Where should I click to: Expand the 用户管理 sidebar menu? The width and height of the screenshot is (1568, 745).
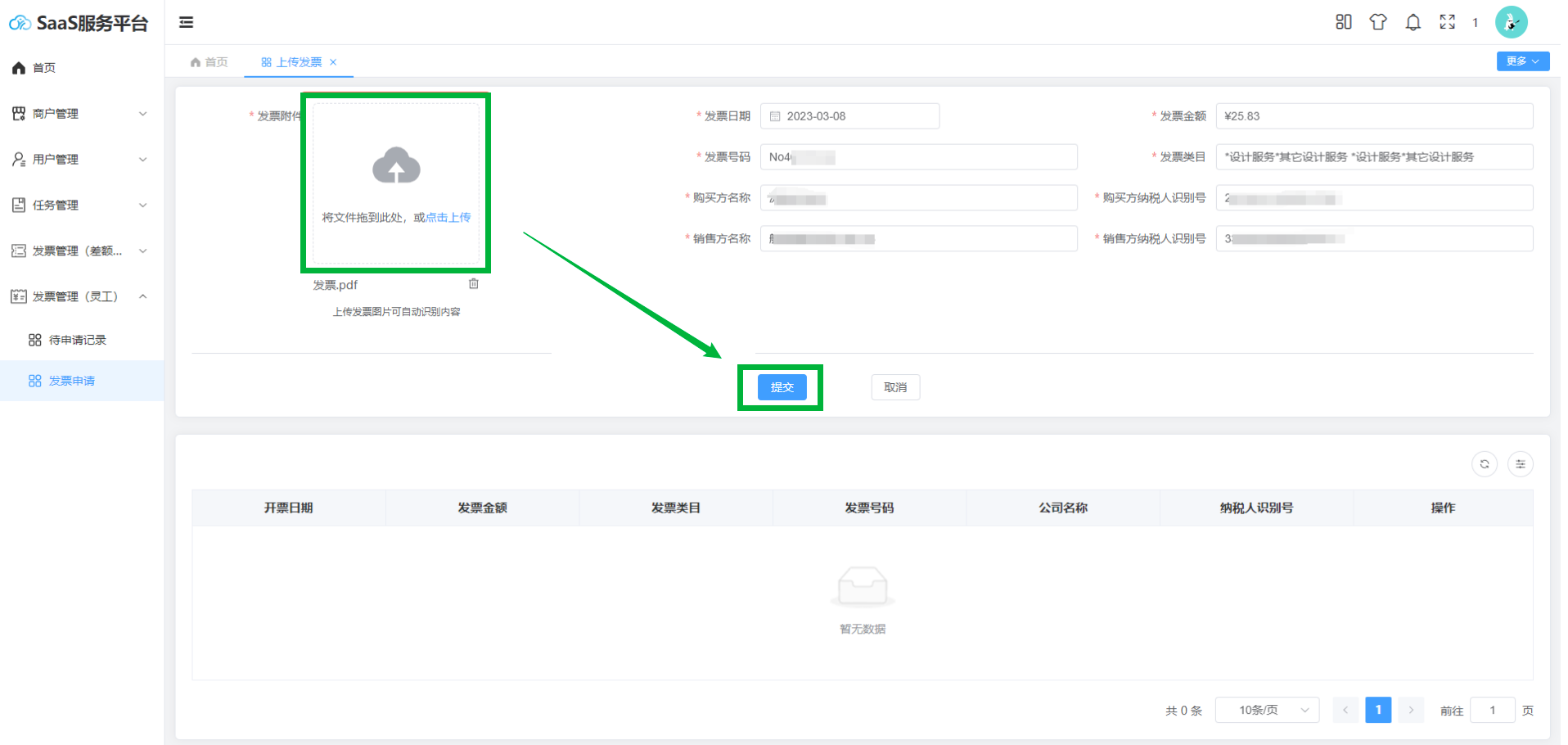(x=79, y=160)
